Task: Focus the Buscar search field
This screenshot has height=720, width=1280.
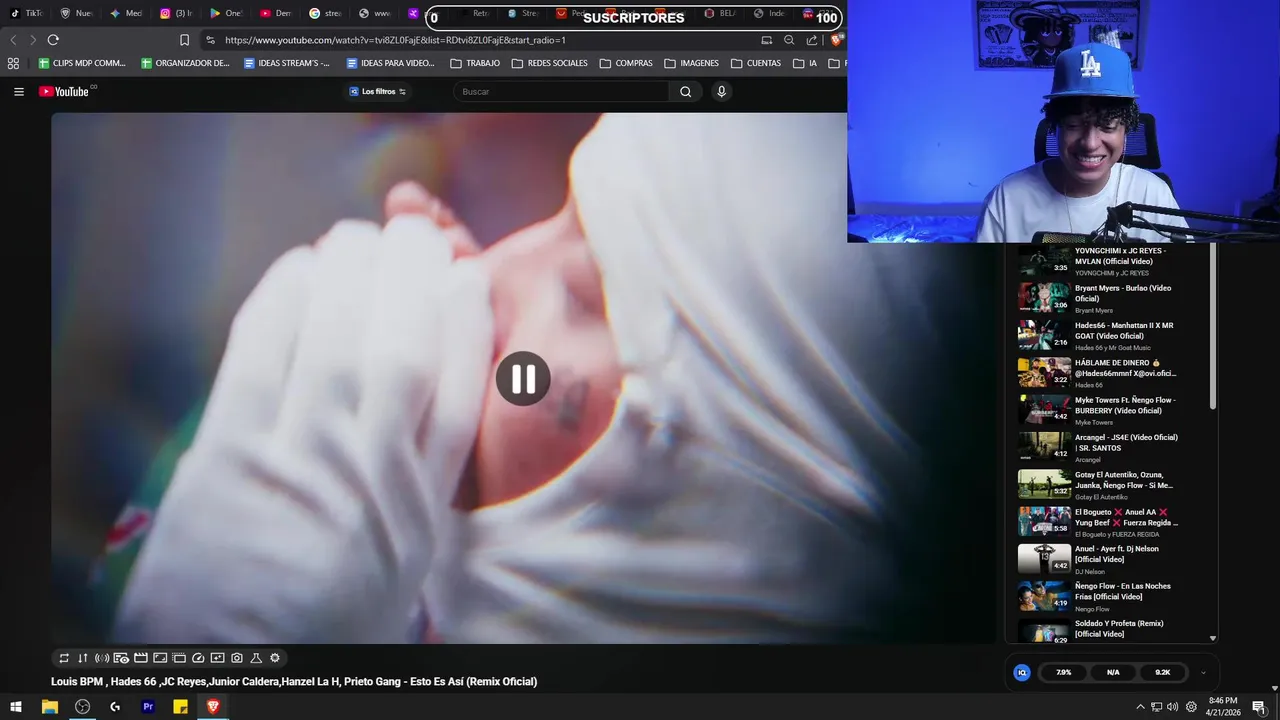Action: (x=560, y=92)
